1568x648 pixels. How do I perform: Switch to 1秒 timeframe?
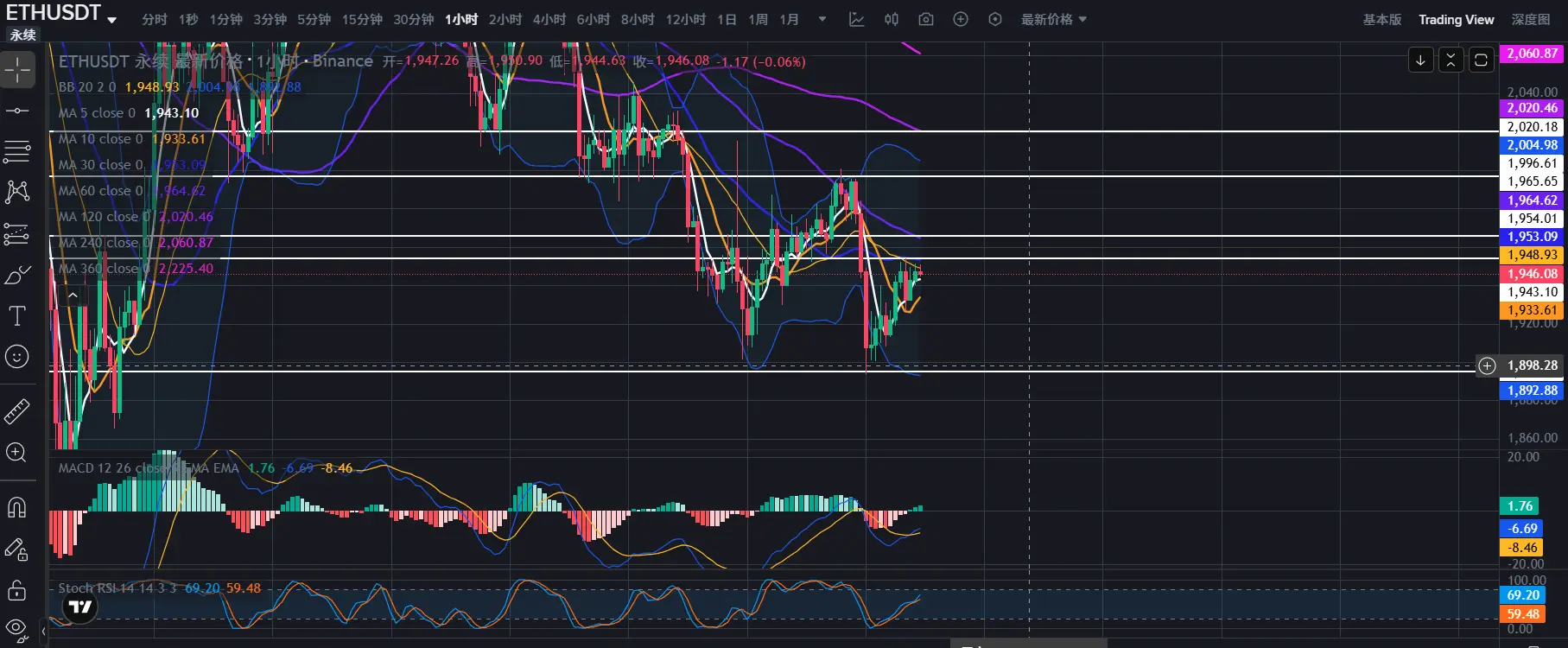click(188, 19)
